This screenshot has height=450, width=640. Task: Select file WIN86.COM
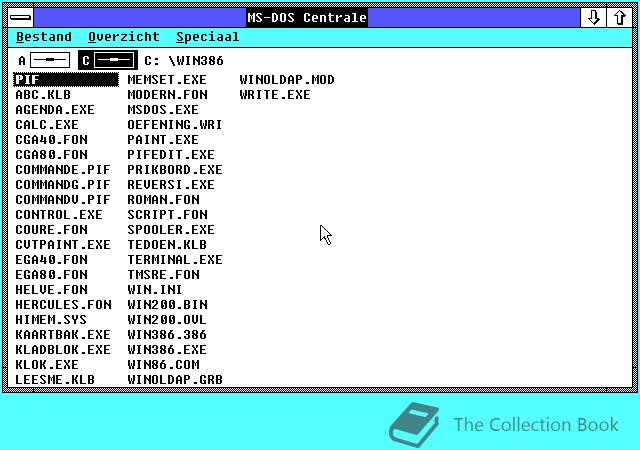click(x=163, y=365)
